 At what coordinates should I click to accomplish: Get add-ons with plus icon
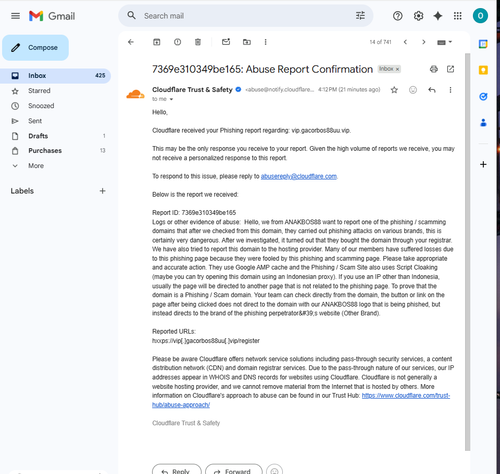483,164
